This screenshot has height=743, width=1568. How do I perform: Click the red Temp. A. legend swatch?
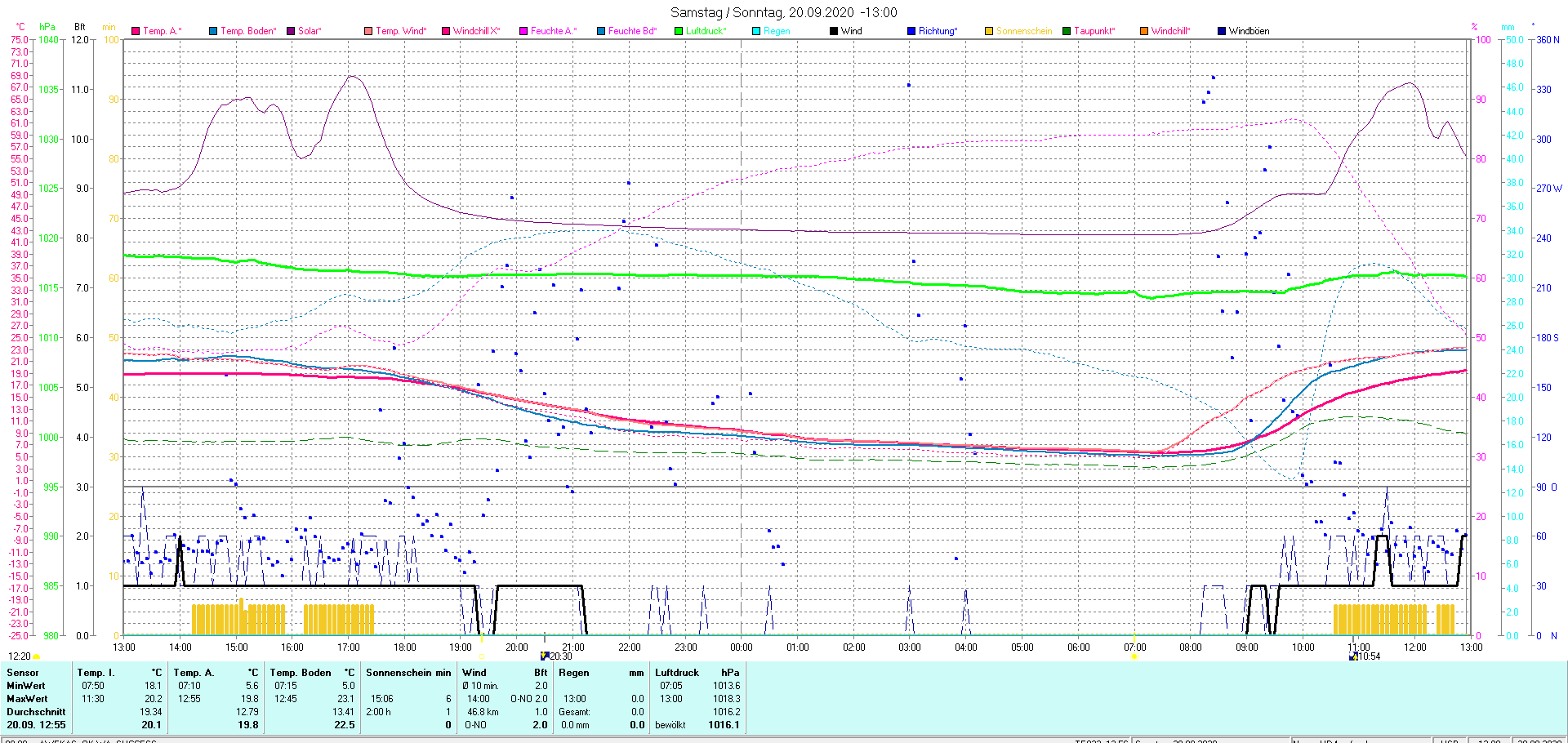click(x=136, y=31)
